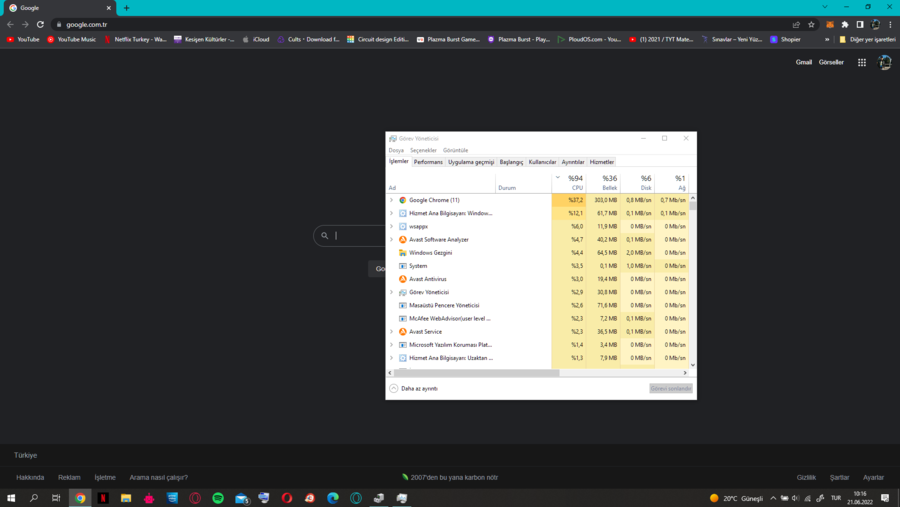900x507 pixels.
Task: Expand the wsappx process
Action: coord(391,226)
